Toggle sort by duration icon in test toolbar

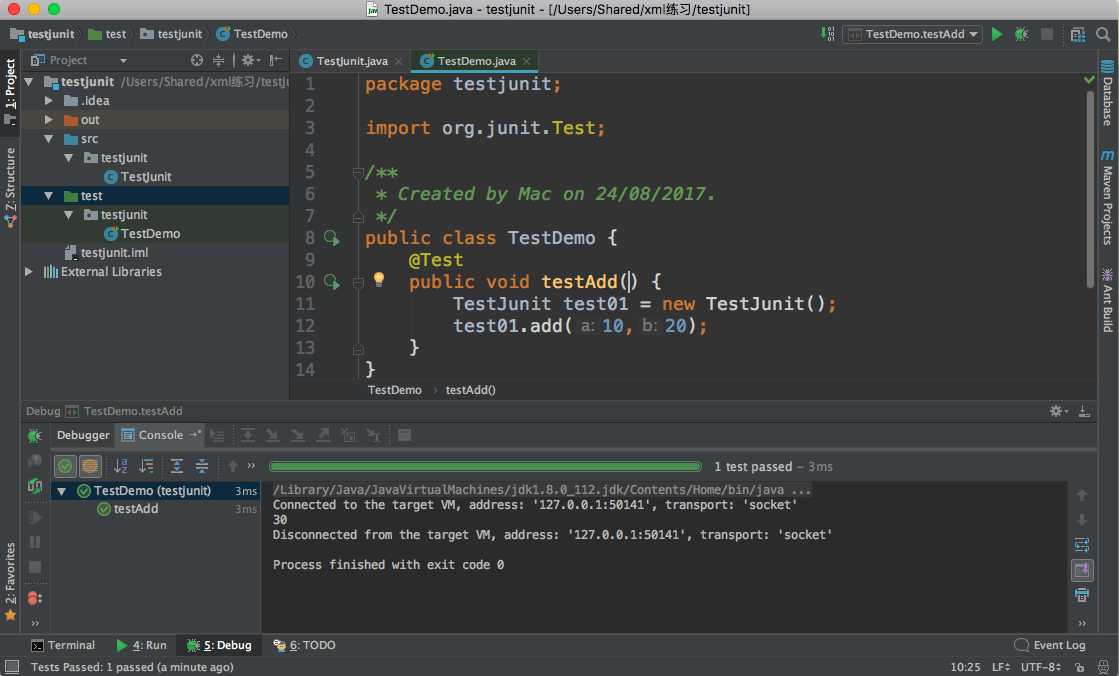coord(146,466)
